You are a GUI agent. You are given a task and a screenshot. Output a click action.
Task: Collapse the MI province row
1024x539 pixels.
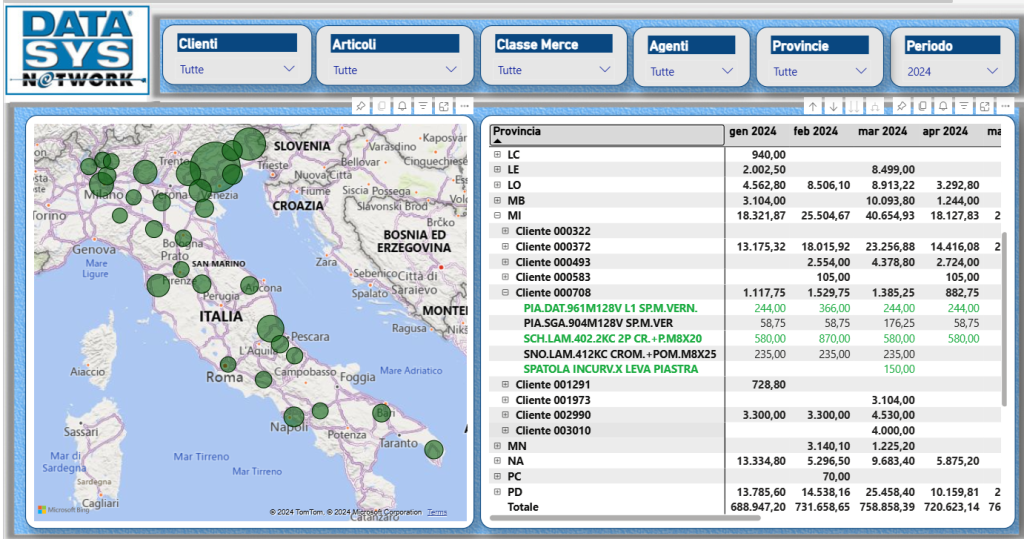[497, 216]
